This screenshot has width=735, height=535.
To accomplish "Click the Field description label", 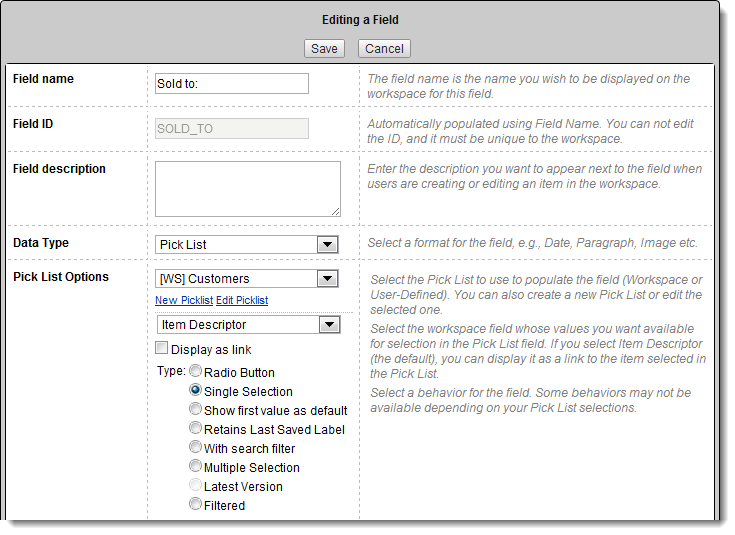I will (x=59, y=169).
